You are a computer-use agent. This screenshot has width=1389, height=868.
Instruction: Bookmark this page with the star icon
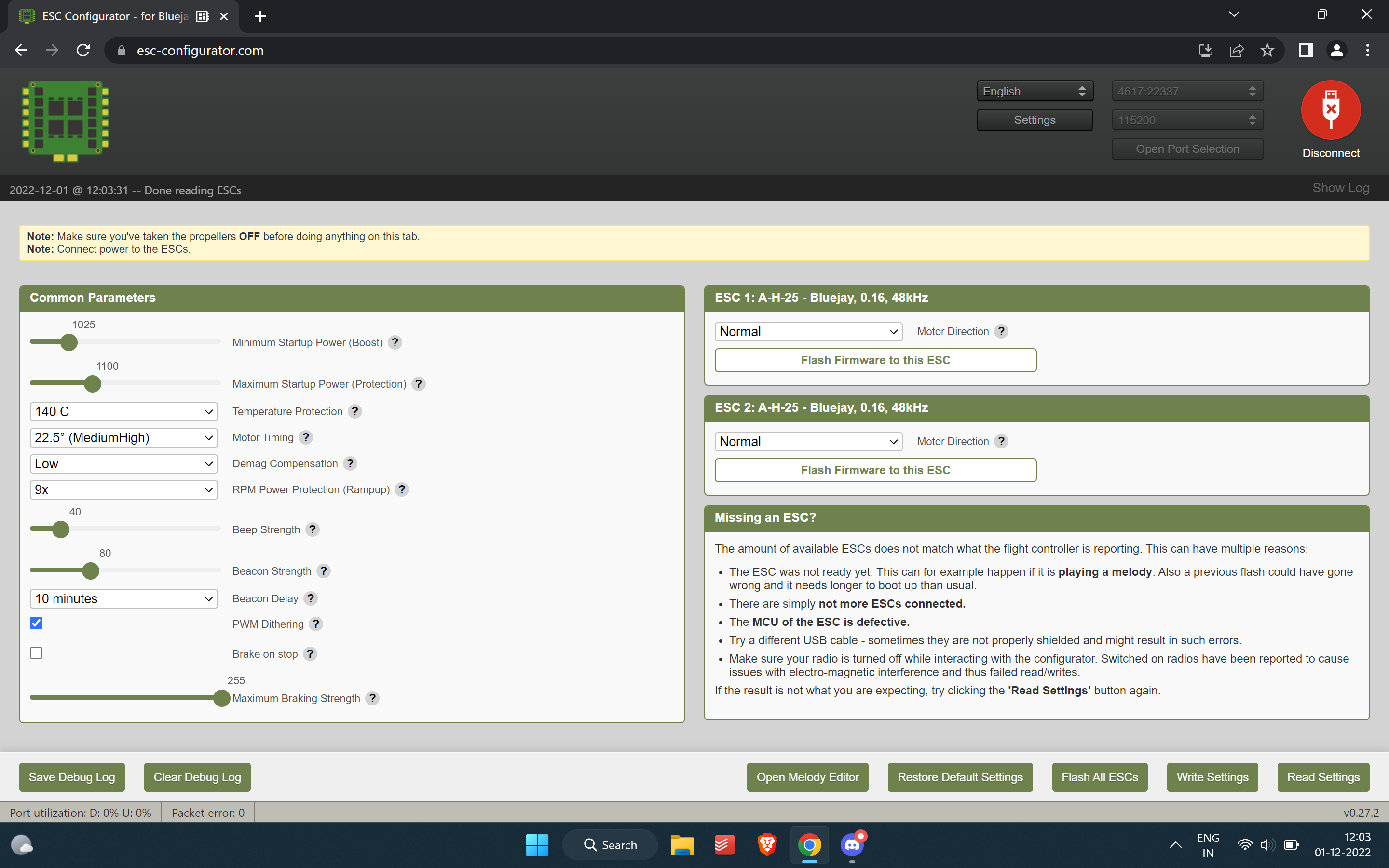point(1267,51)
